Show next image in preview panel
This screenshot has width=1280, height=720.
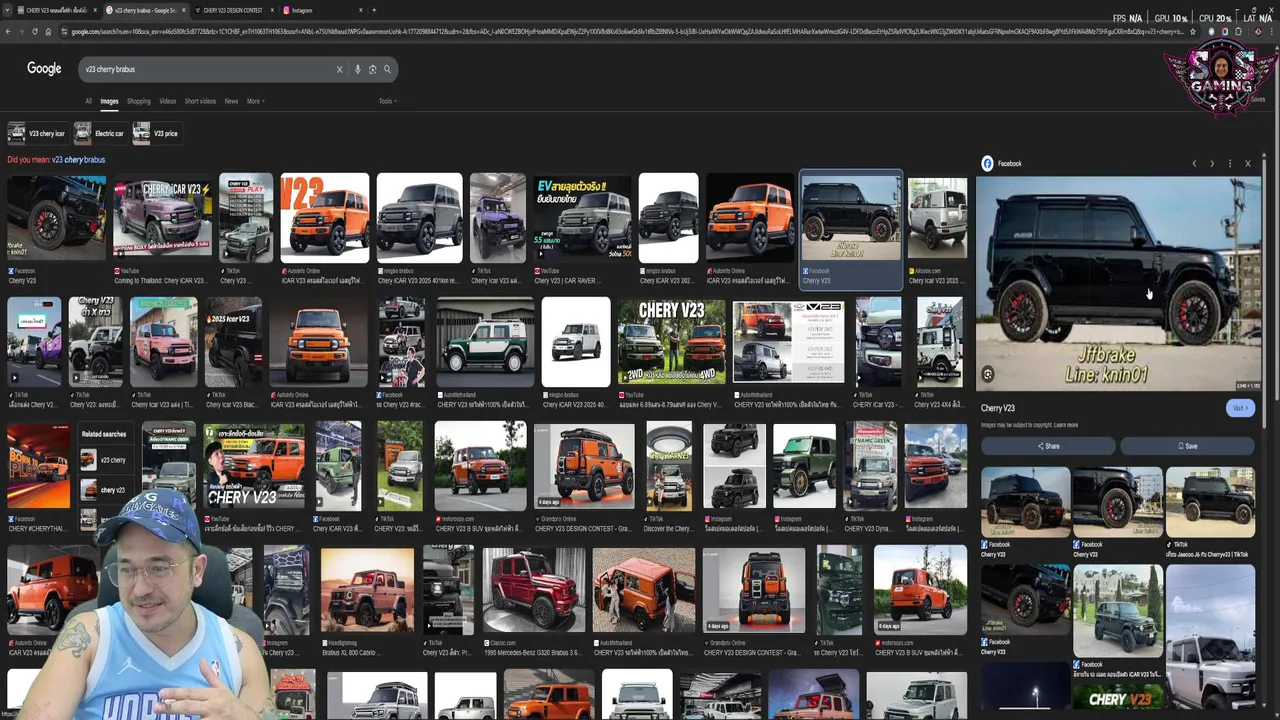pyautogui.click(x=1212, y=163)
